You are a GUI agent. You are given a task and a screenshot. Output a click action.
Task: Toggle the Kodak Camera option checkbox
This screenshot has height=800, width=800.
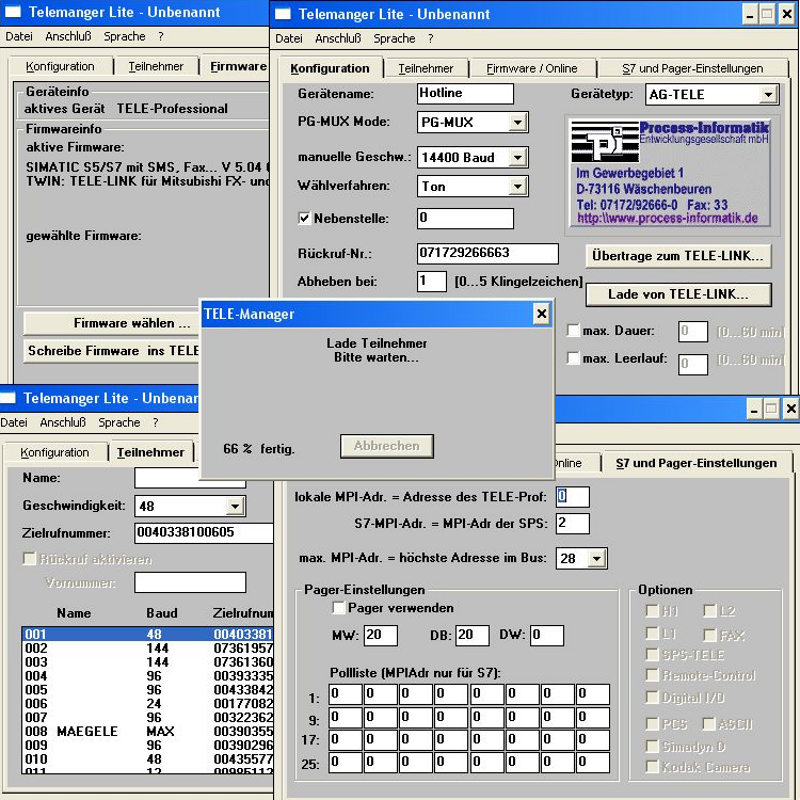652,766
